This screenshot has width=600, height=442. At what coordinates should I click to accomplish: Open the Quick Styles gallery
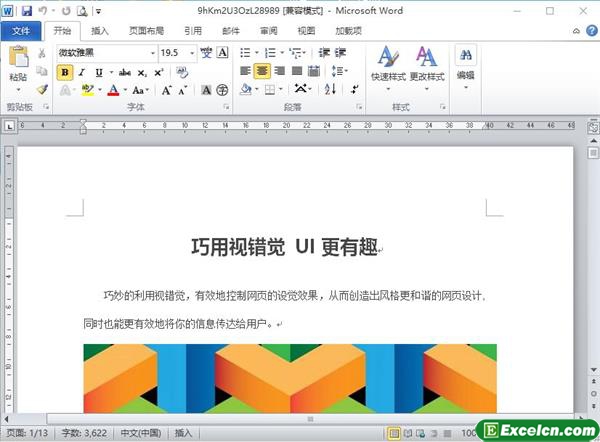[388, 68]
